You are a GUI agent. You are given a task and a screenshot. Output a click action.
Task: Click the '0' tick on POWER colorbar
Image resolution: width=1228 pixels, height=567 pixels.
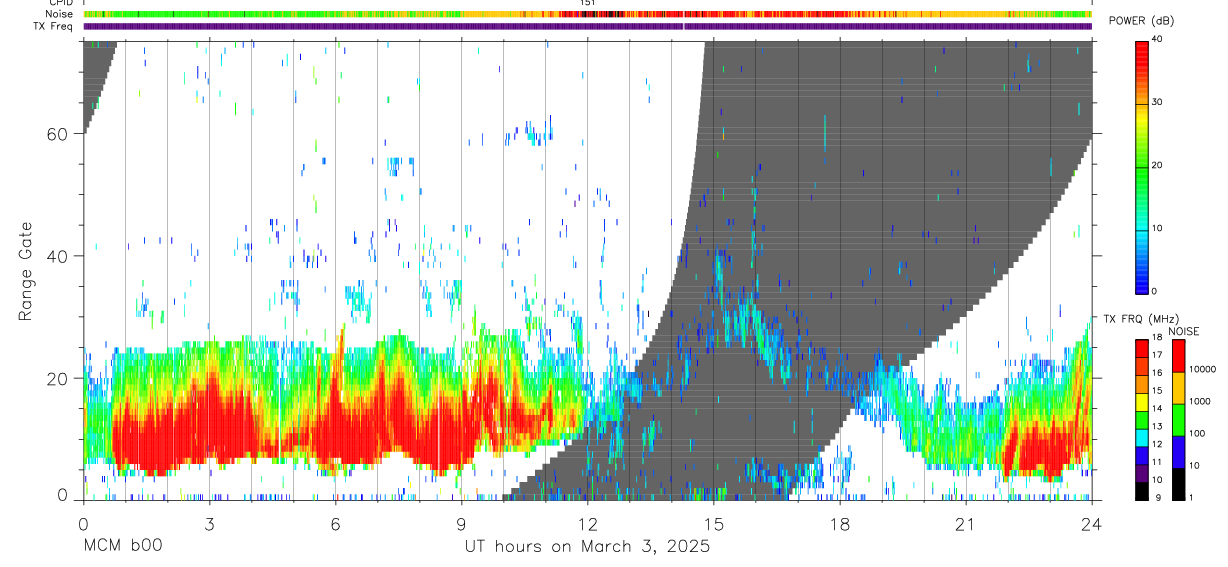(x=1156, y=291)
